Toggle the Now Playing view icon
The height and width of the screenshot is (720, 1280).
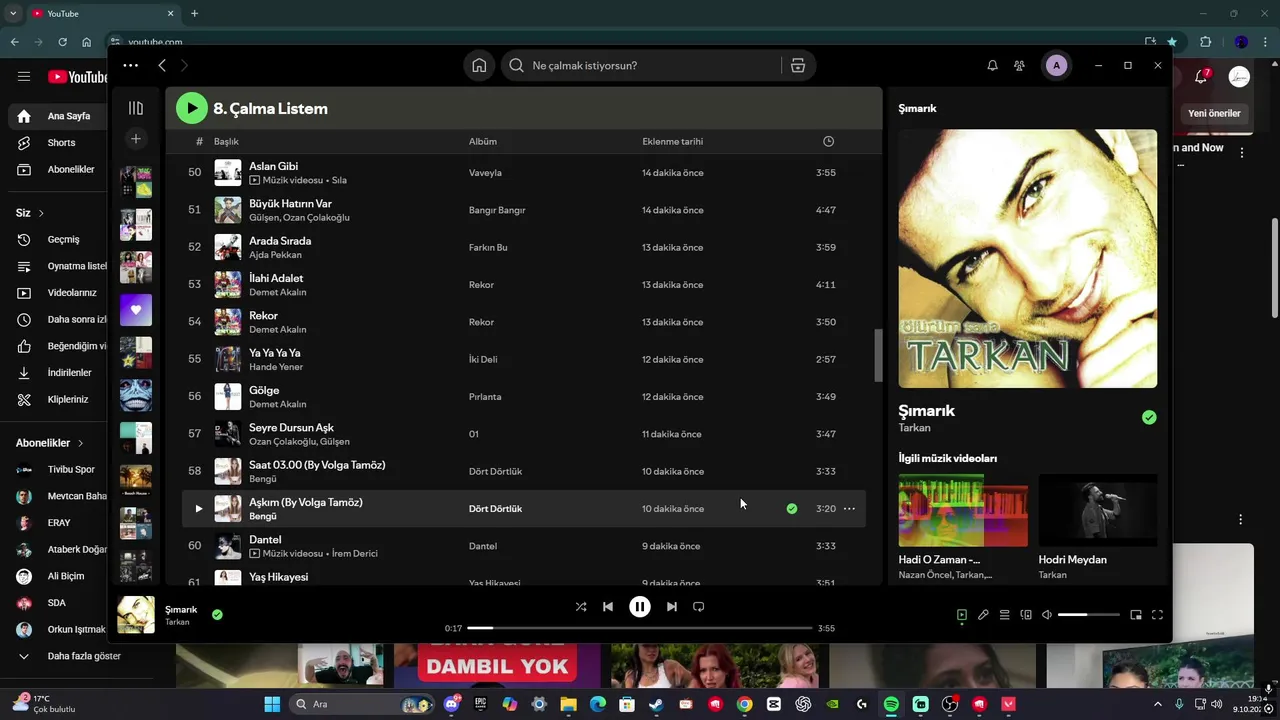962,615
